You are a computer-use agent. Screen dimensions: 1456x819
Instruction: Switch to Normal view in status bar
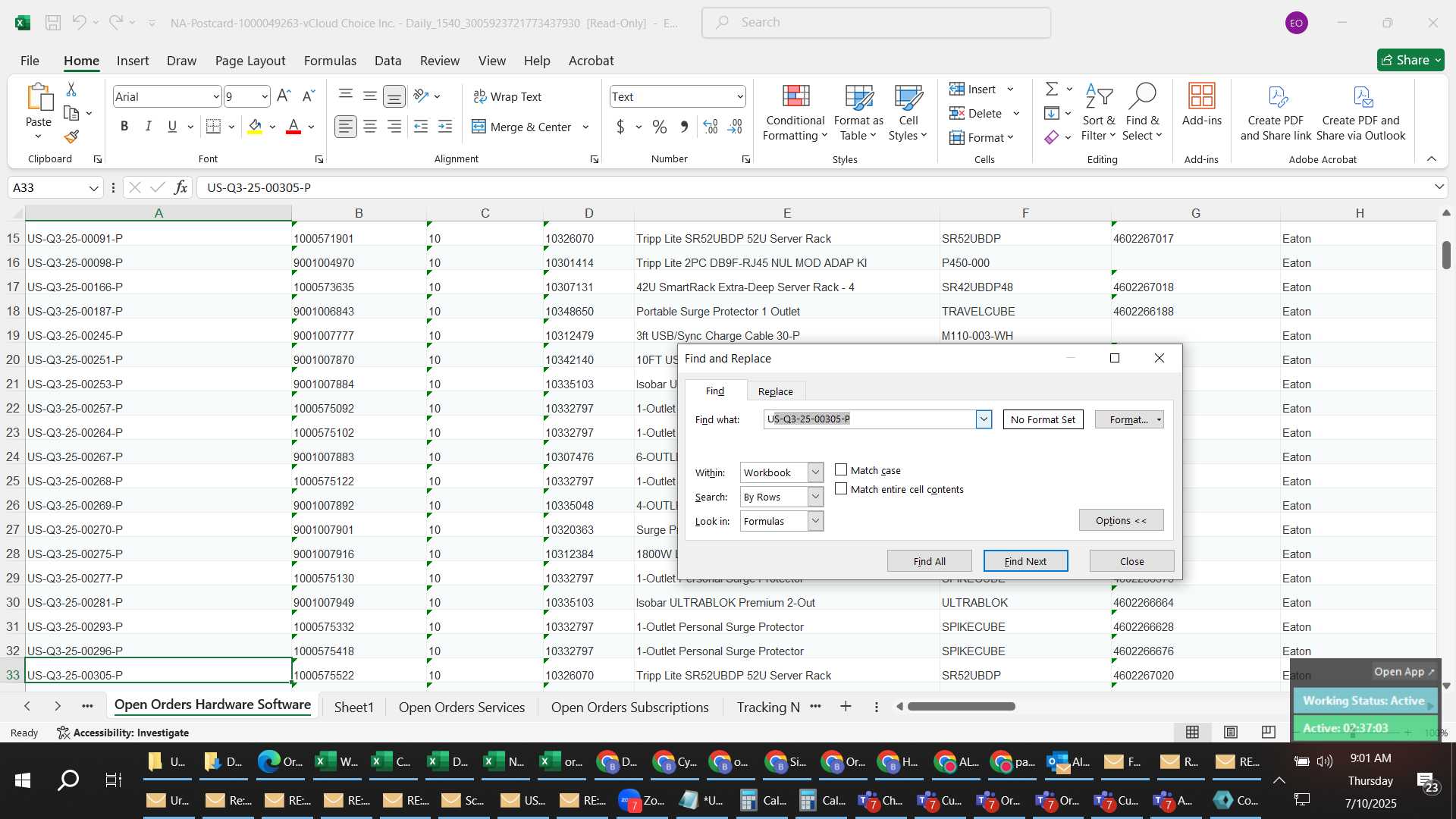point(1192,732)
